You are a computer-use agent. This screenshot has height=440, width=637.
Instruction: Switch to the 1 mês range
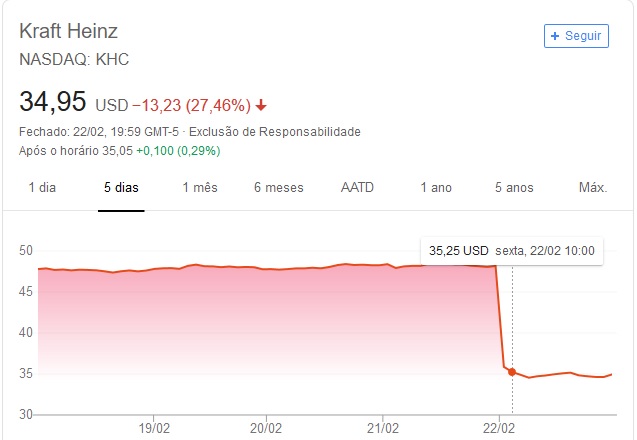[200, 188]
